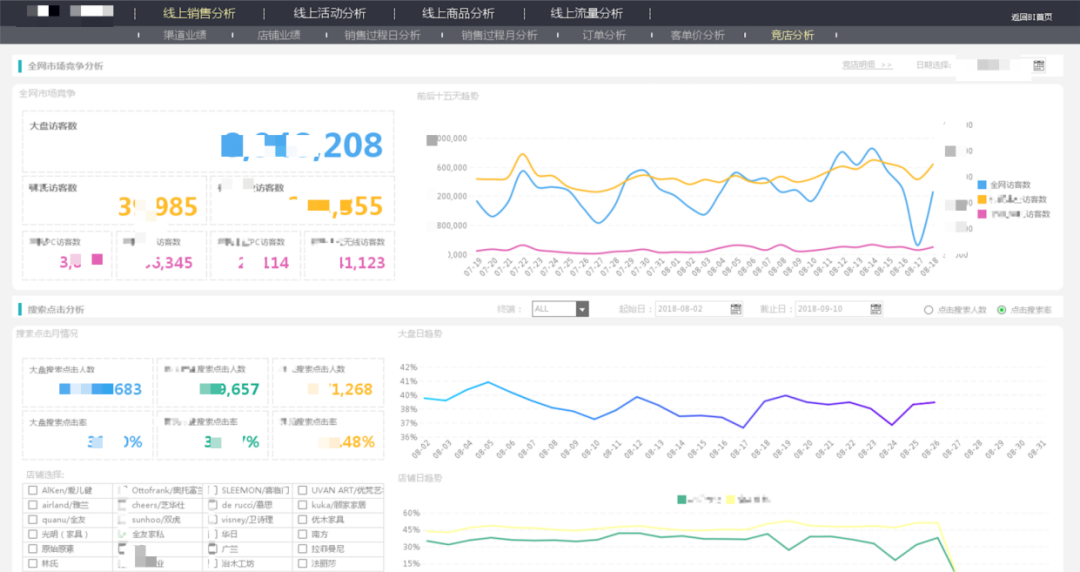Click the 大盘搜索点击率 card label
This screenshot has height=572, width=1080.
58,422
